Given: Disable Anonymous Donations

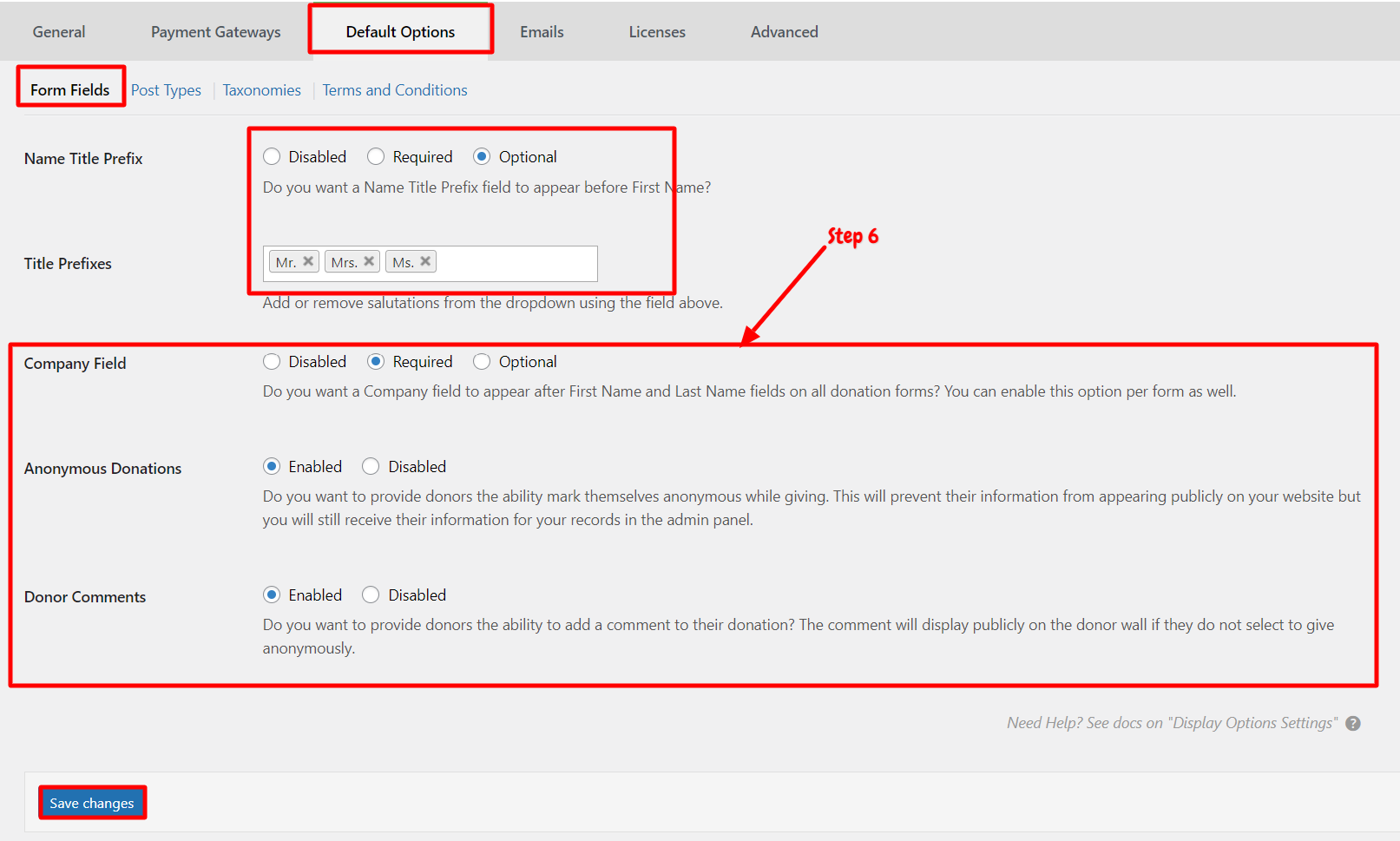Looking at the screenshot, I should (x=371, y=466).
